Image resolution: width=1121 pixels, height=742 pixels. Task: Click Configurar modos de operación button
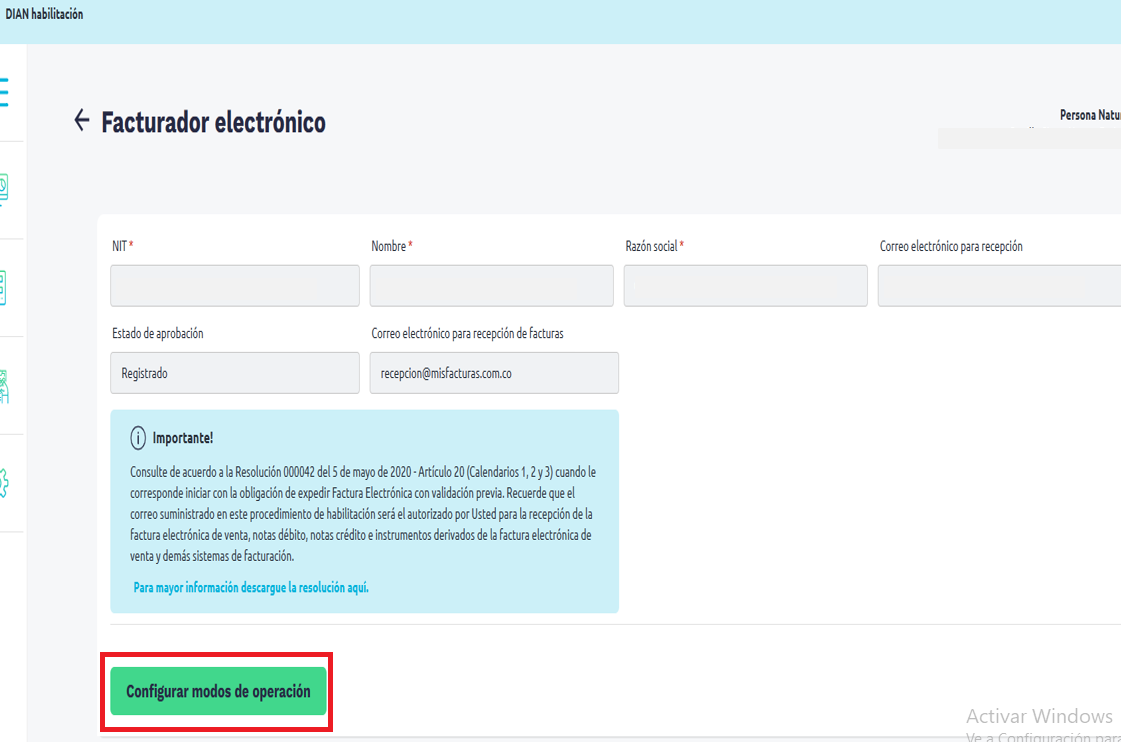(218, 691)
